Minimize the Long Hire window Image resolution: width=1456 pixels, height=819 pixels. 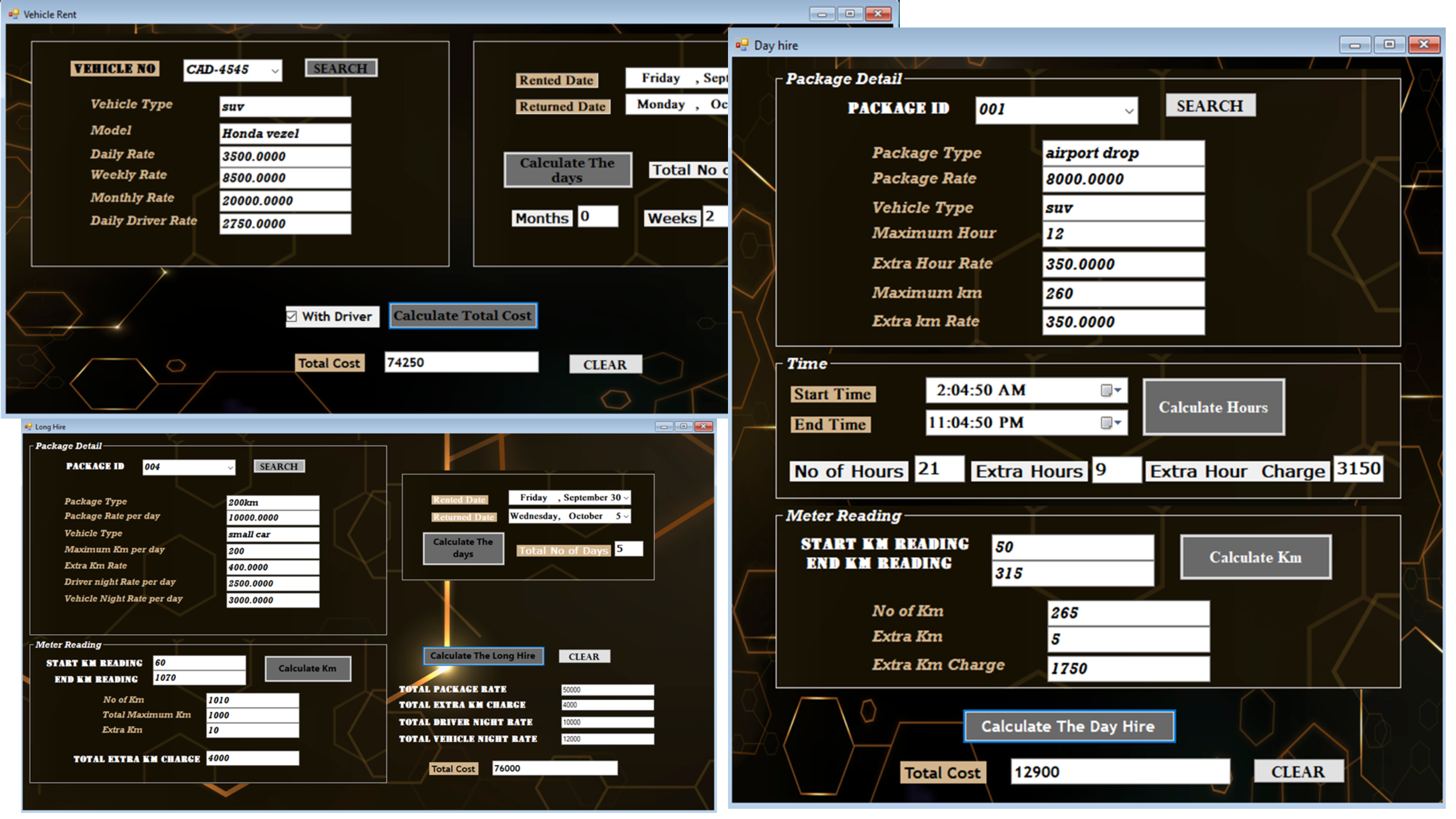(663, 427)
